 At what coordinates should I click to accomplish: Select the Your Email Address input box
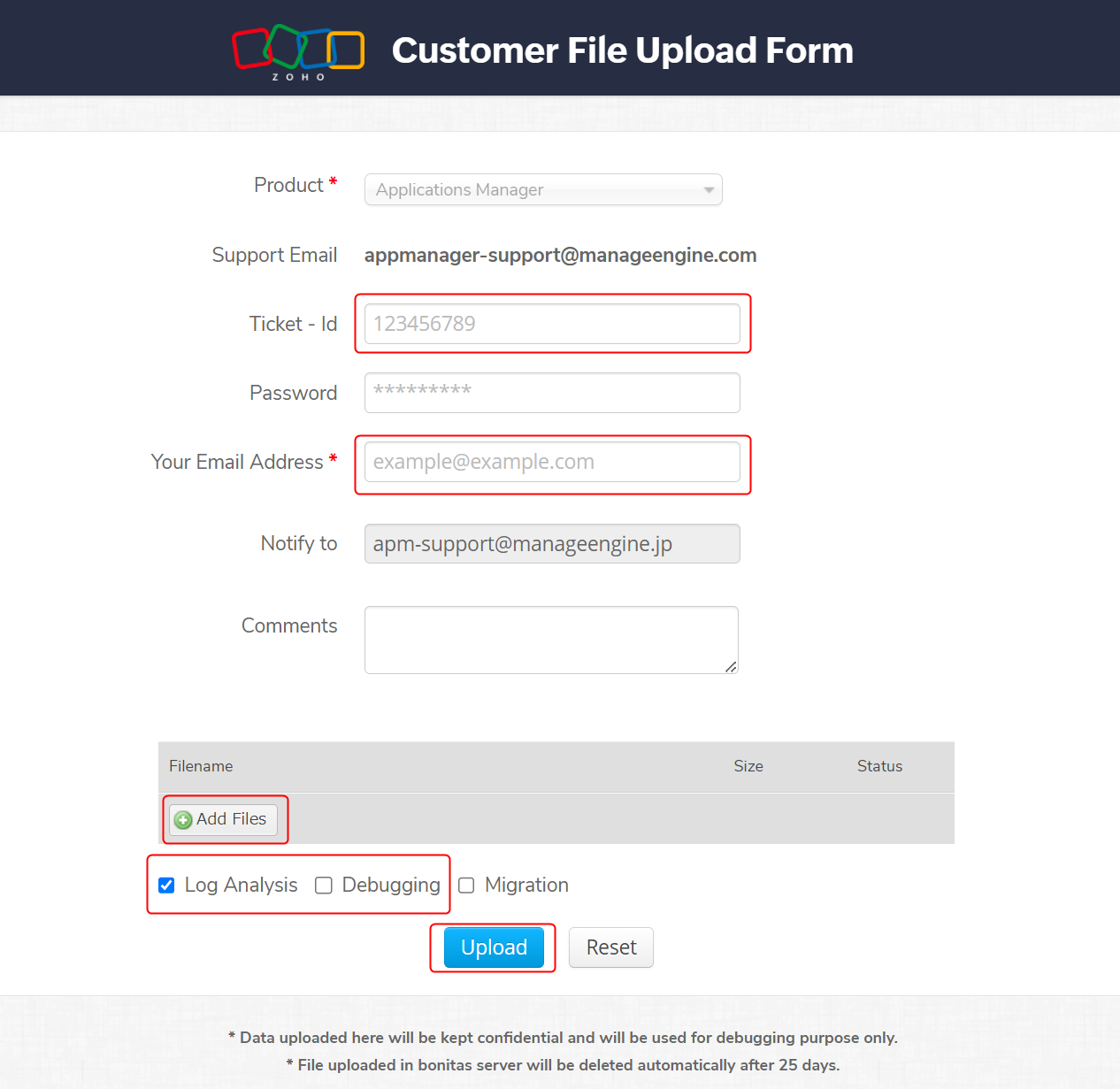[x=552, y=462]
